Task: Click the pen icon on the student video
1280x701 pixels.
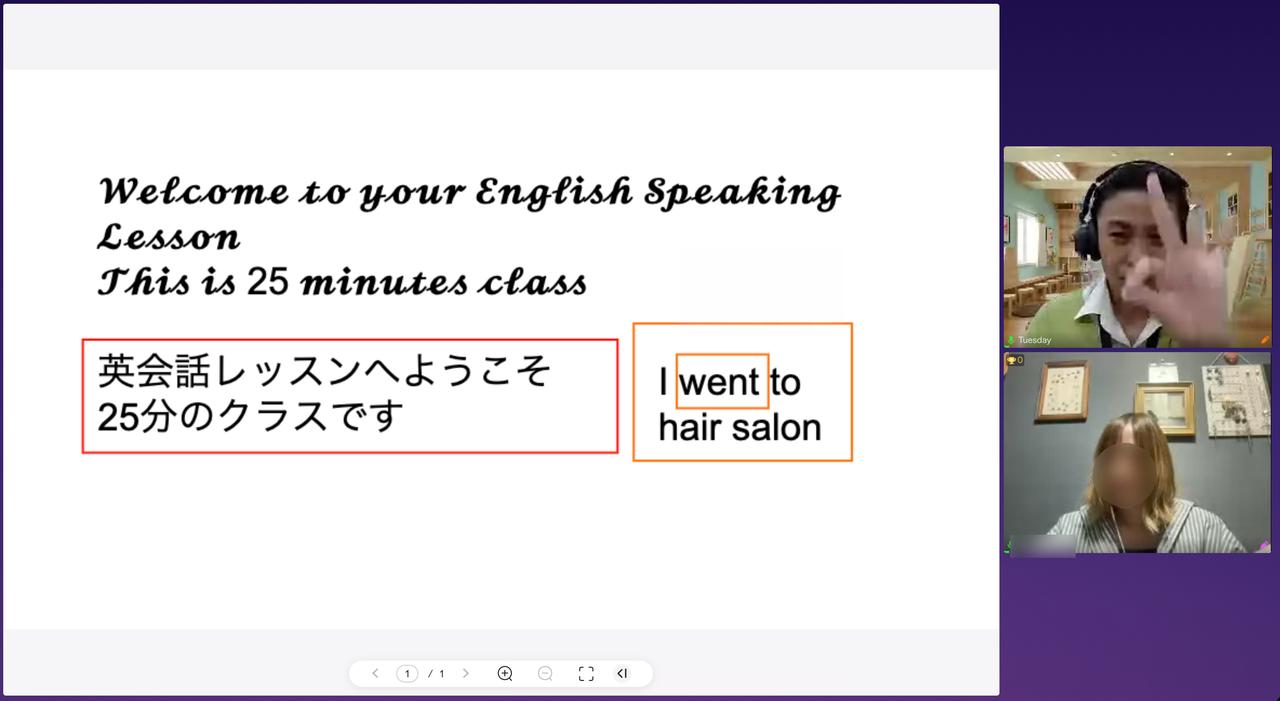Action: click(1265, 546)
